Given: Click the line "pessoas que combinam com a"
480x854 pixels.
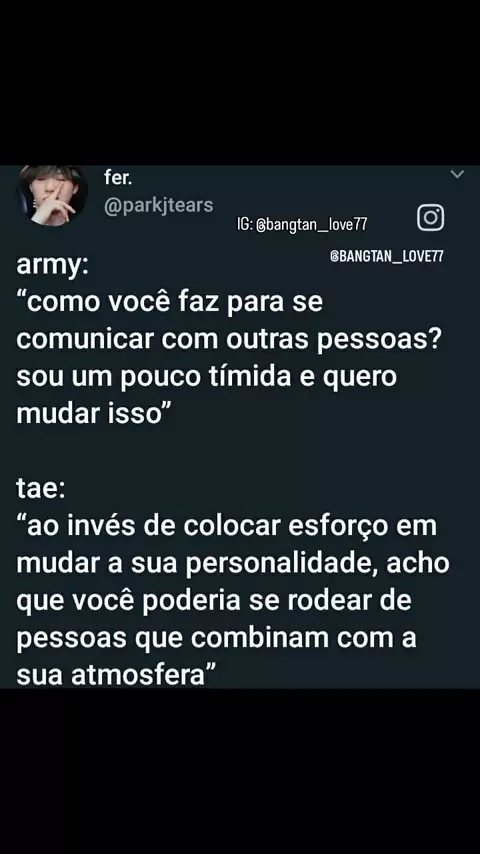Looking at the screenshot, I should click(x=216, y=638).
